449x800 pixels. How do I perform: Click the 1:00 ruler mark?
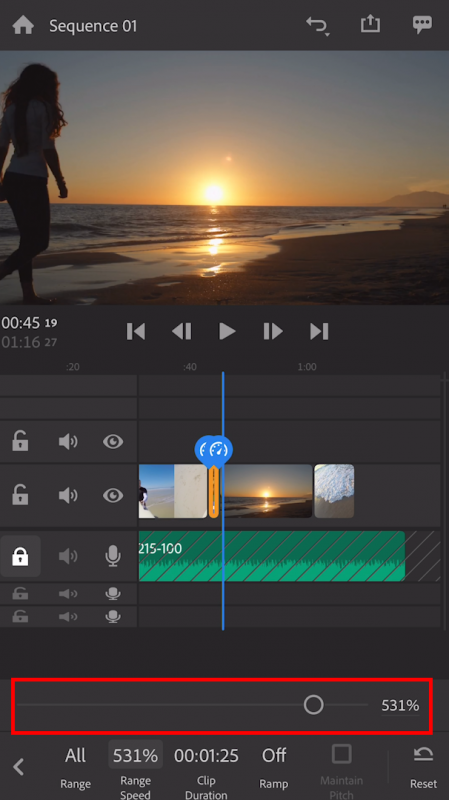point(307,367)
